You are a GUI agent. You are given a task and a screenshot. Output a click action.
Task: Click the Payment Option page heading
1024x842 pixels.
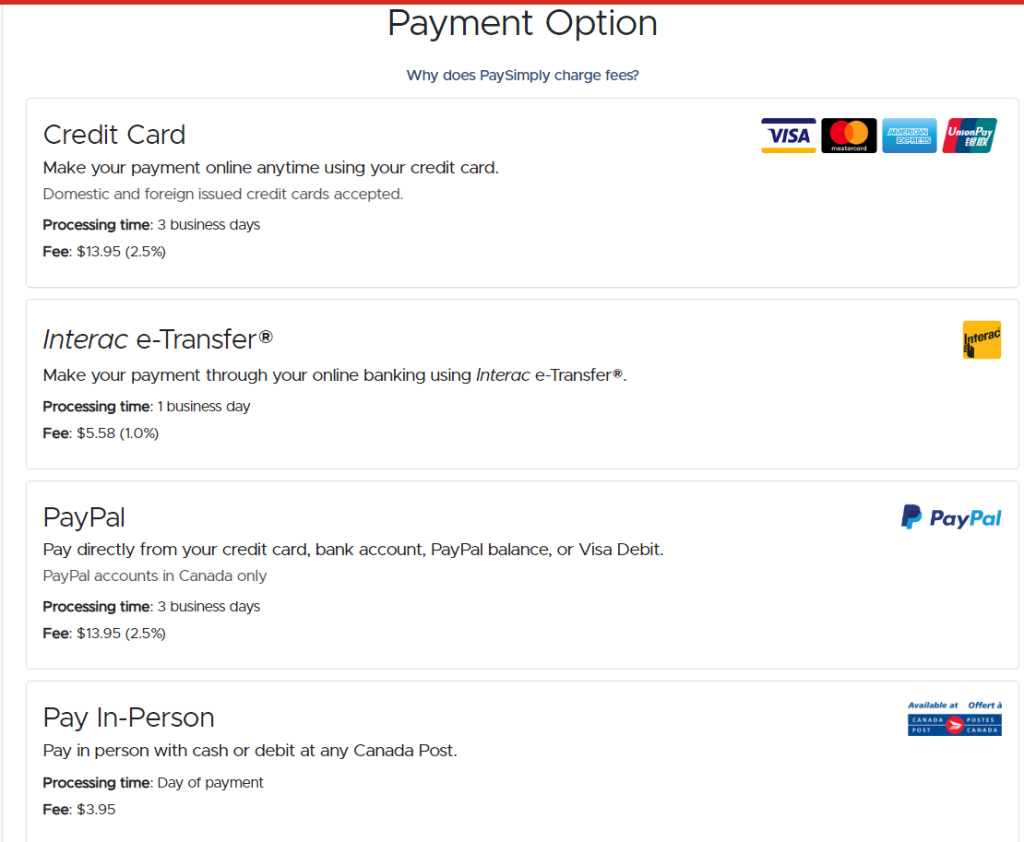(522, 22)
